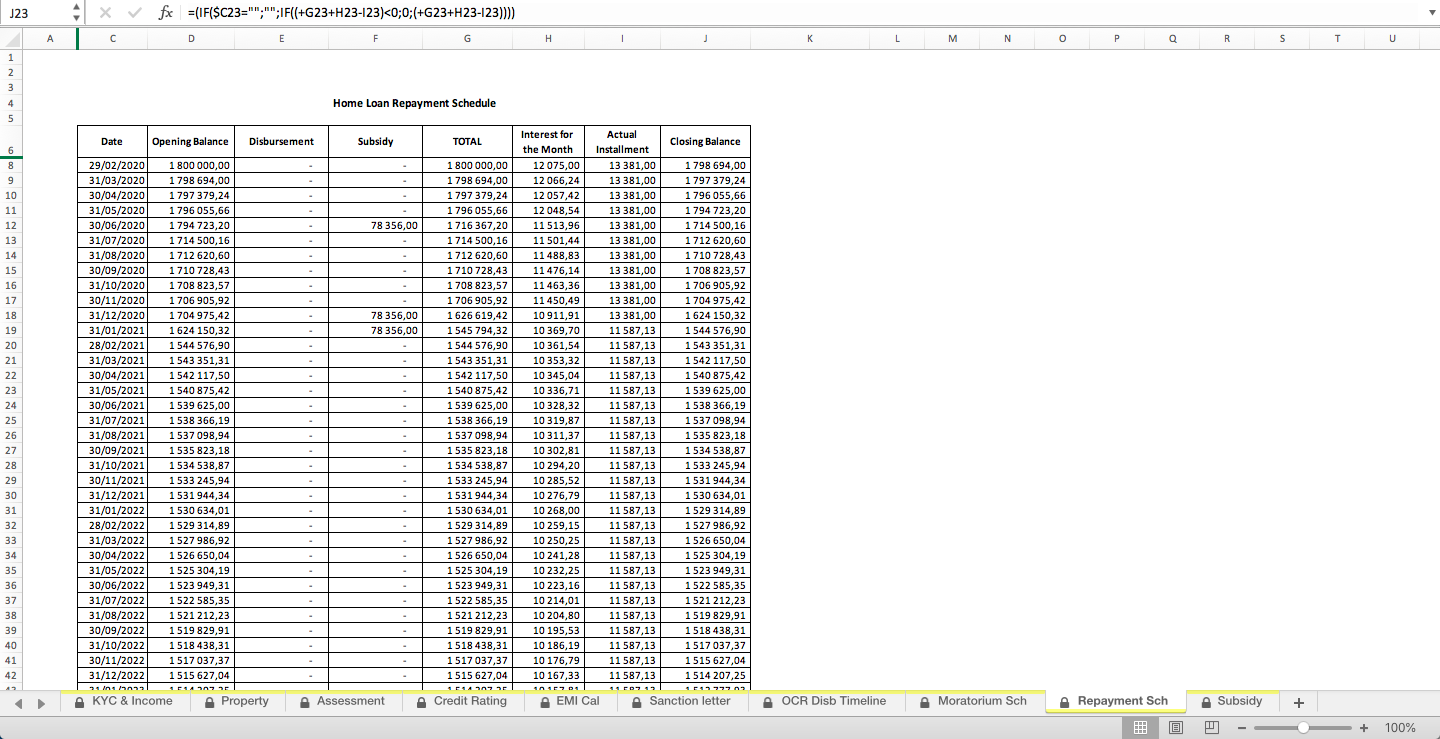Switch to Normal view icon in status bar
Screen dimensions: 1440x739
pyautogui.click(x=1140, y=728)
